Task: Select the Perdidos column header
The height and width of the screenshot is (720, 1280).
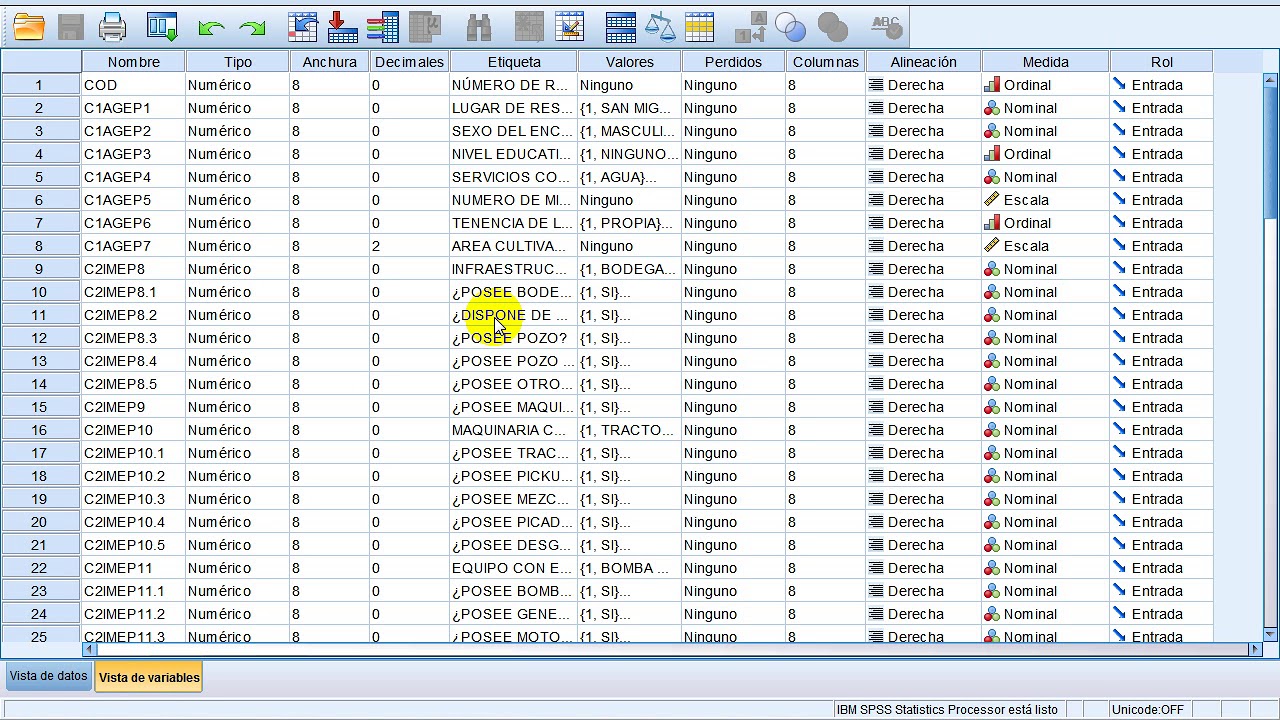Action: coord(733,62)
